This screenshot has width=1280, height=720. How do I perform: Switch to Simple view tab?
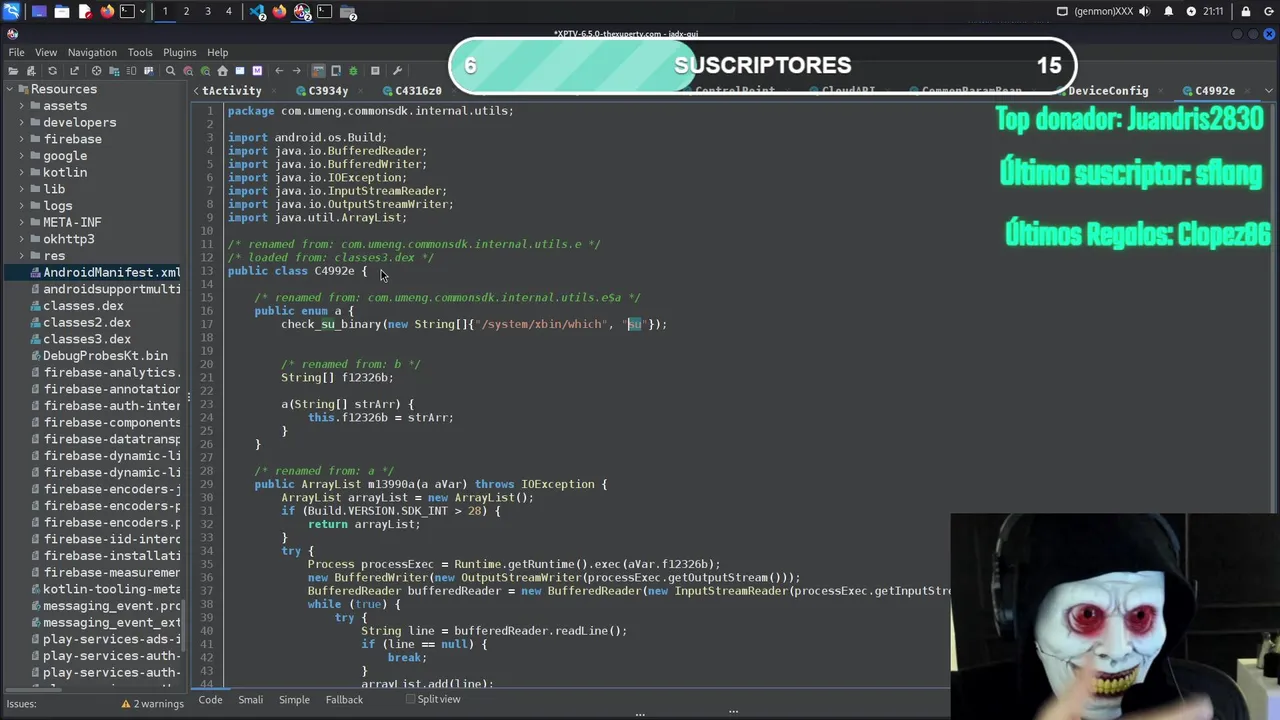click(x=294, y=700)
